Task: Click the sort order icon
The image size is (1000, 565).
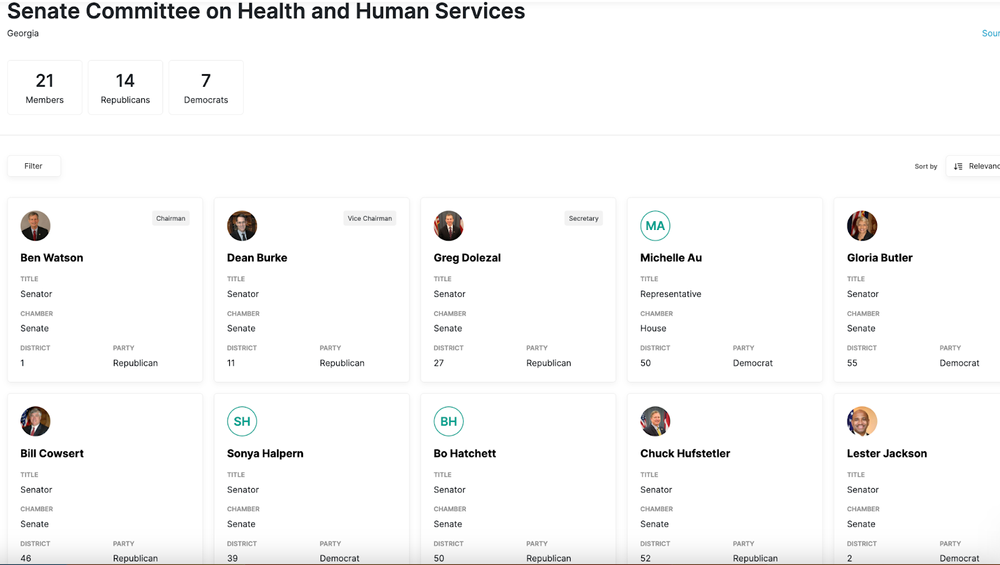Action: pyautogui.click(x=958, y=167)
